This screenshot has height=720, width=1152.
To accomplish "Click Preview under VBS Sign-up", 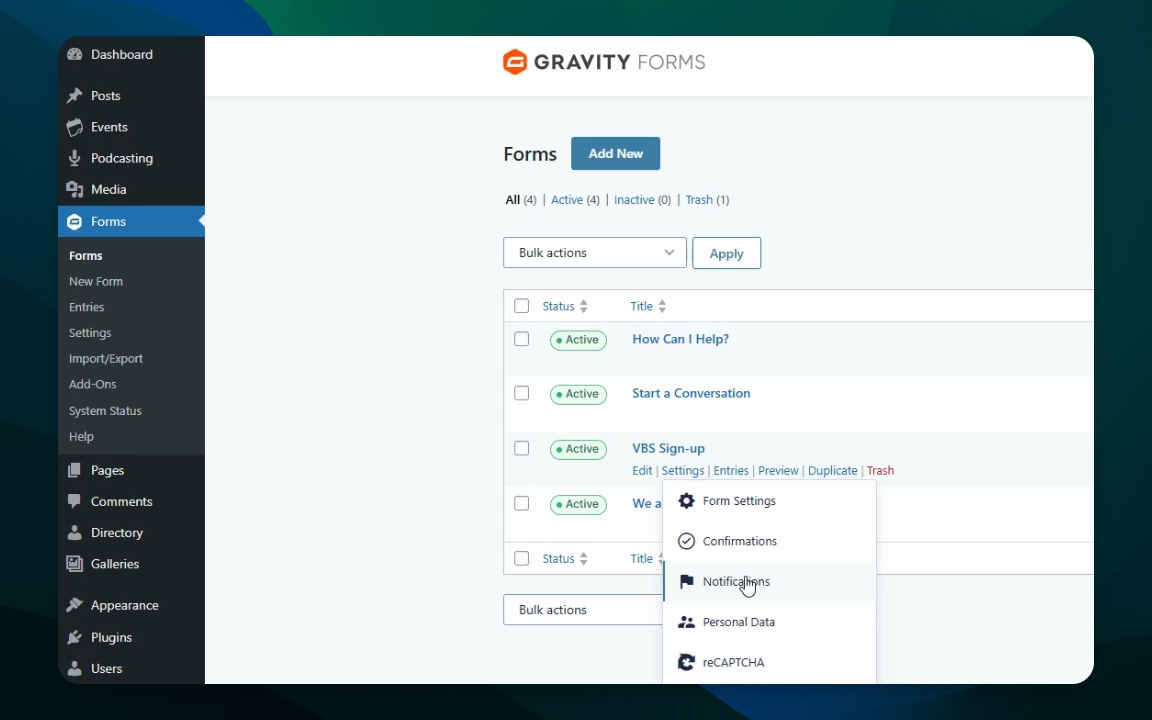I will coord(778,471).
